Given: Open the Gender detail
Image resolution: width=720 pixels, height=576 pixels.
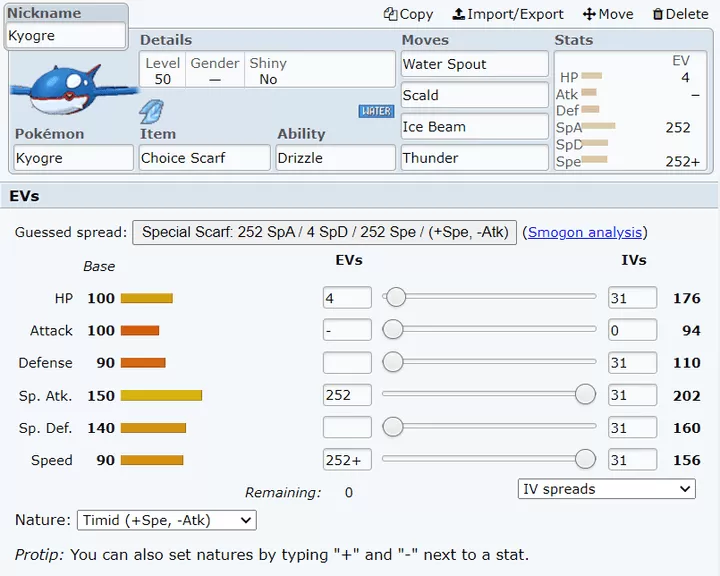Looking at the screenshot, I should (214, 71).
